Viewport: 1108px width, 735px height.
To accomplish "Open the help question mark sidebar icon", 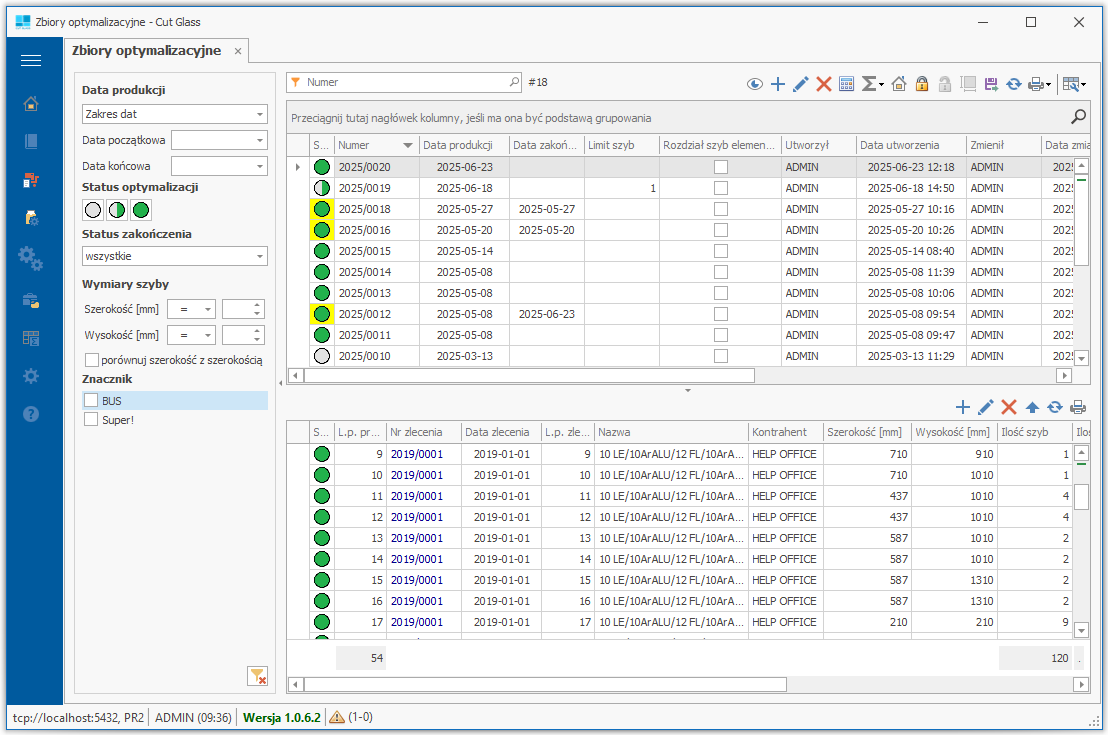I will coord(31,414).
